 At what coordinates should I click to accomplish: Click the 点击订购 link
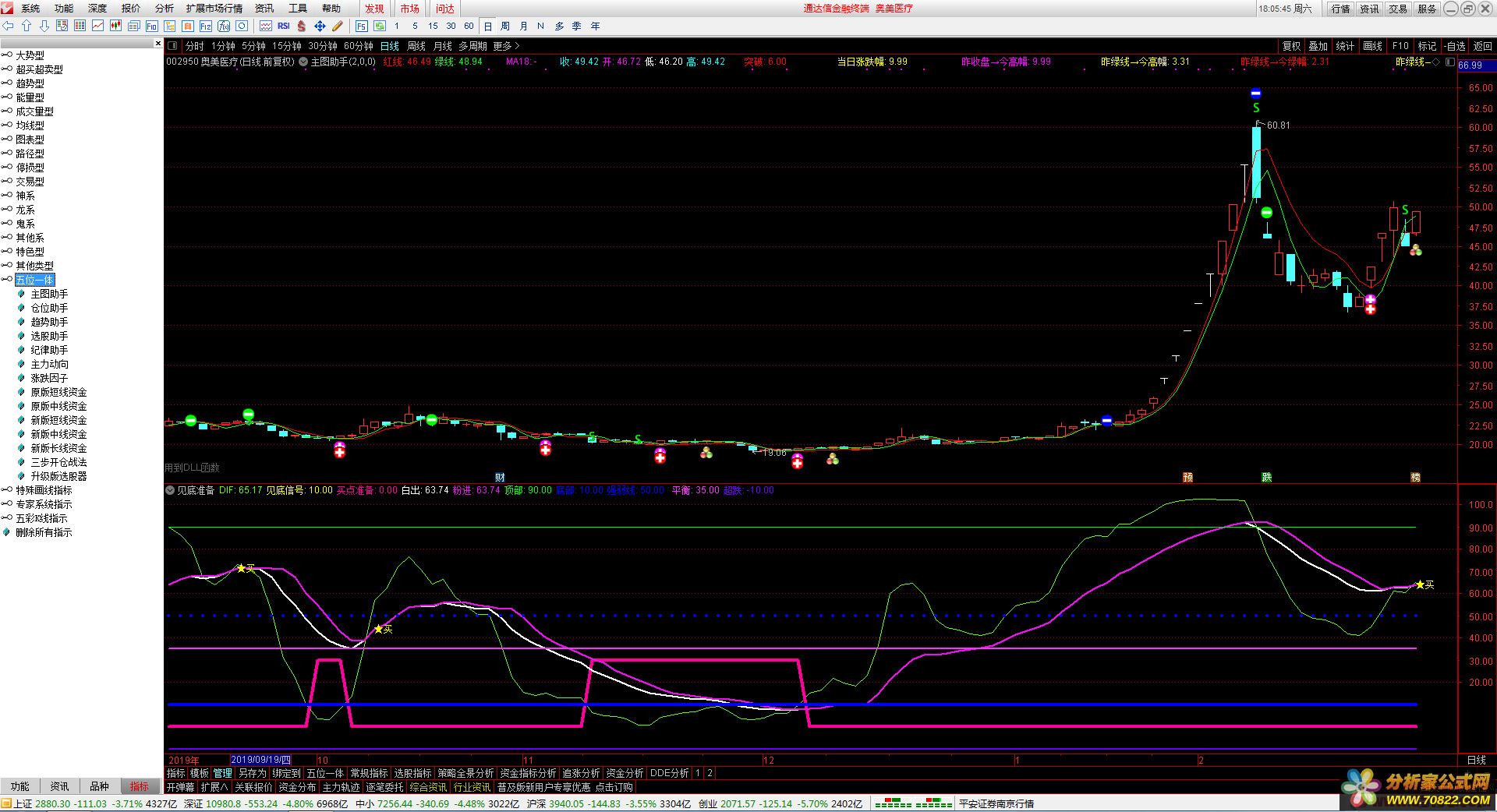pyautogui.click(x=614, y=787)
